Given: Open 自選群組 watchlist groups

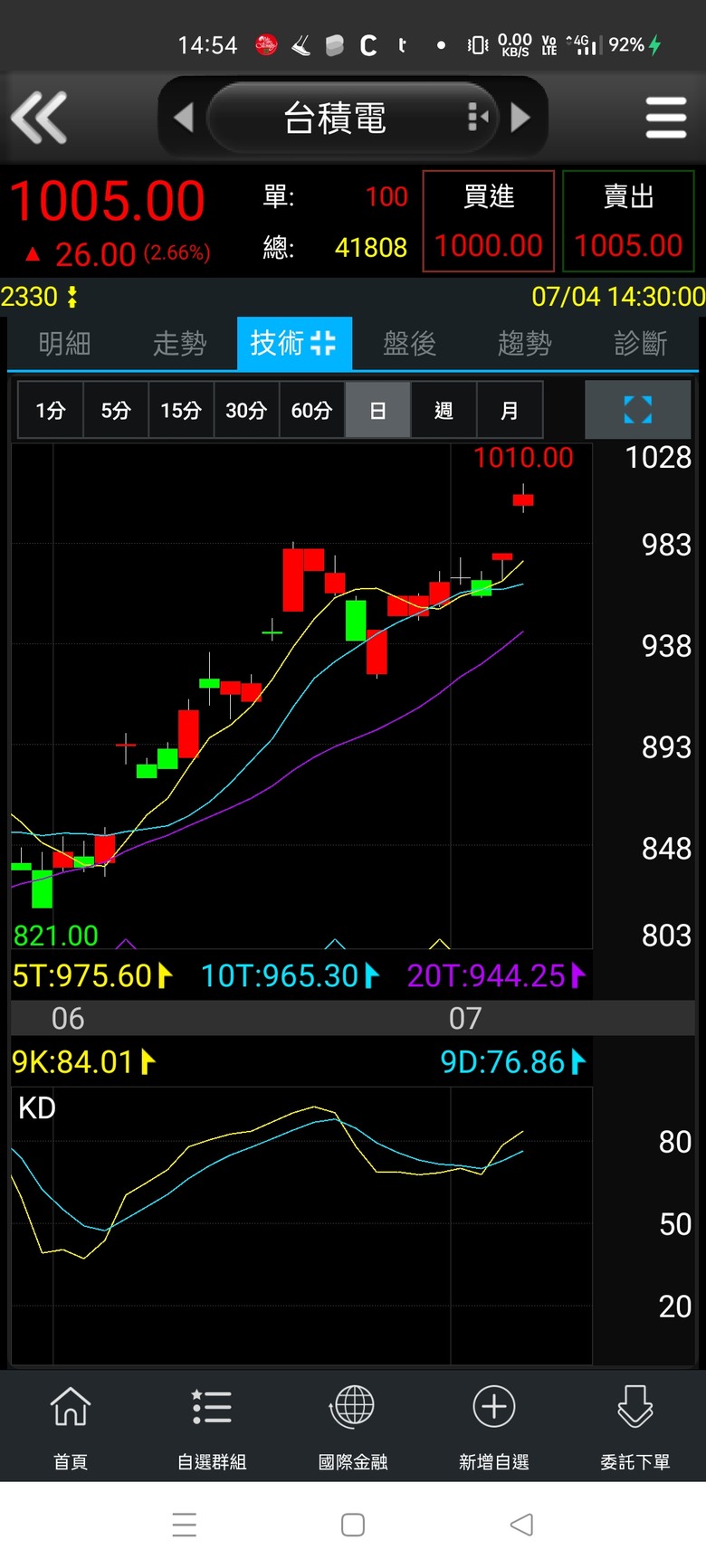Looking at the screenshot, I should (212, 1427).
